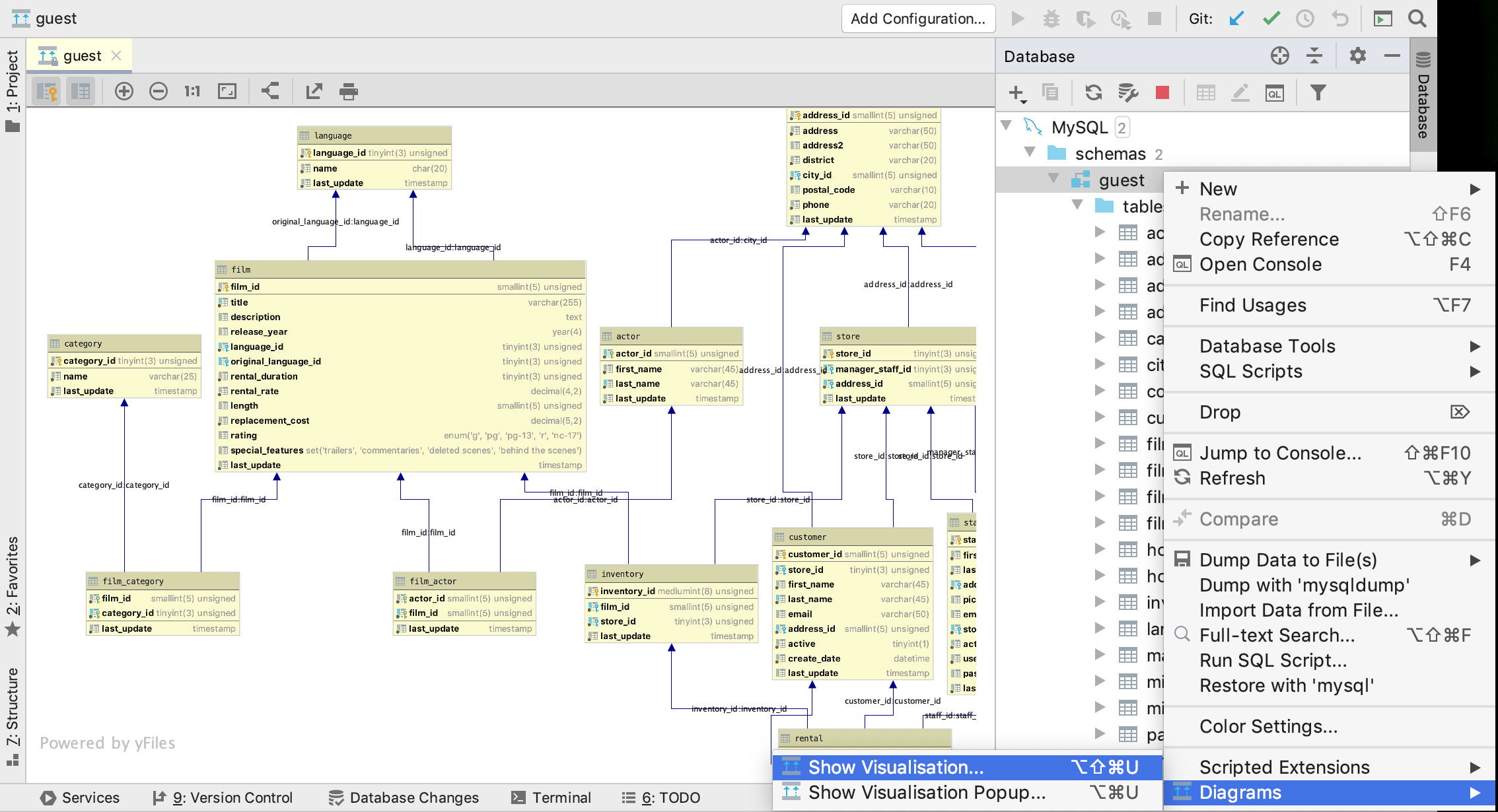This screenshot has width=1498, height=812.
Task: Click the Dump Data to File(s) option
Action: (1289, 559)
